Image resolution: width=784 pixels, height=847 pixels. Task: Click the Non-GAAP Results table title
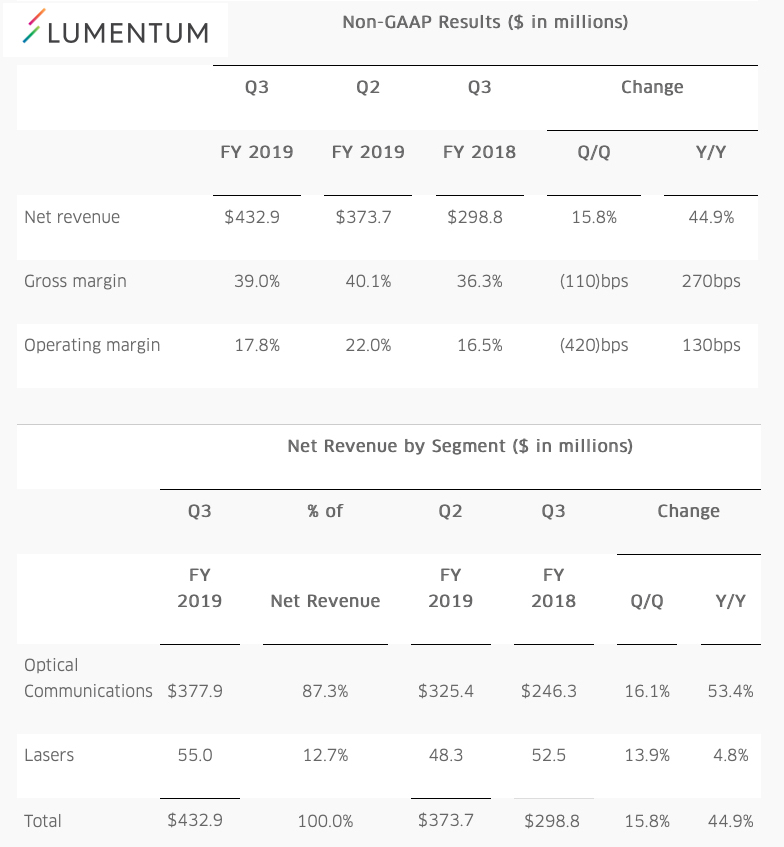click(485, 22)
